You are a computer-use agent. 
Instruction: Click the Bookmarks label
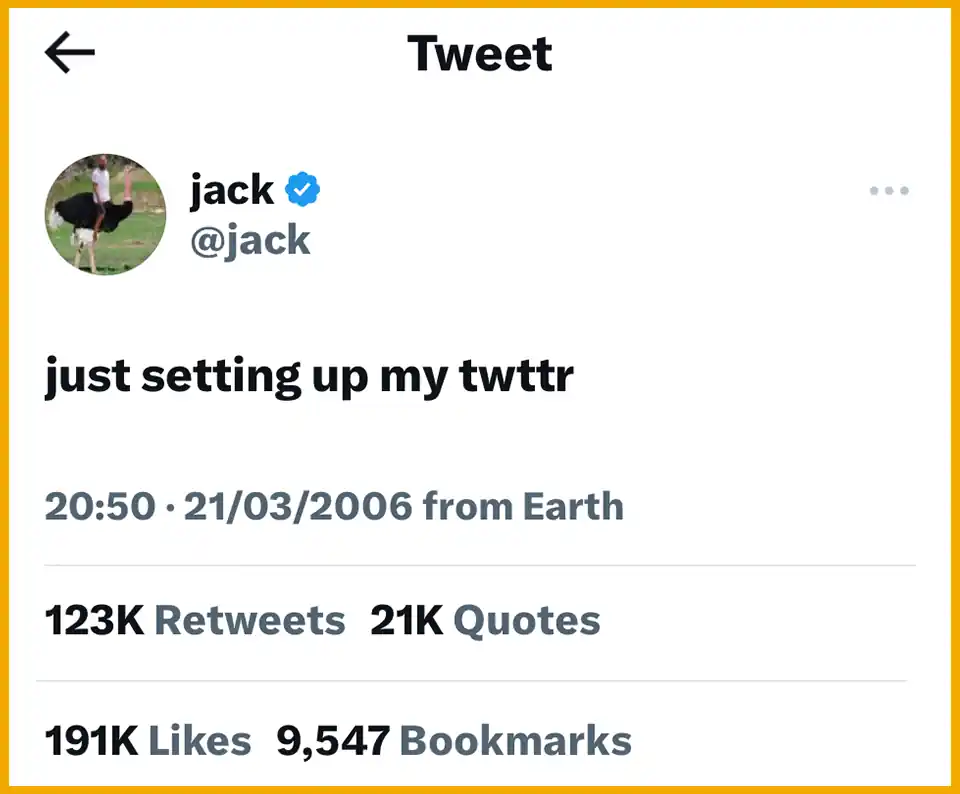(515, 741)
